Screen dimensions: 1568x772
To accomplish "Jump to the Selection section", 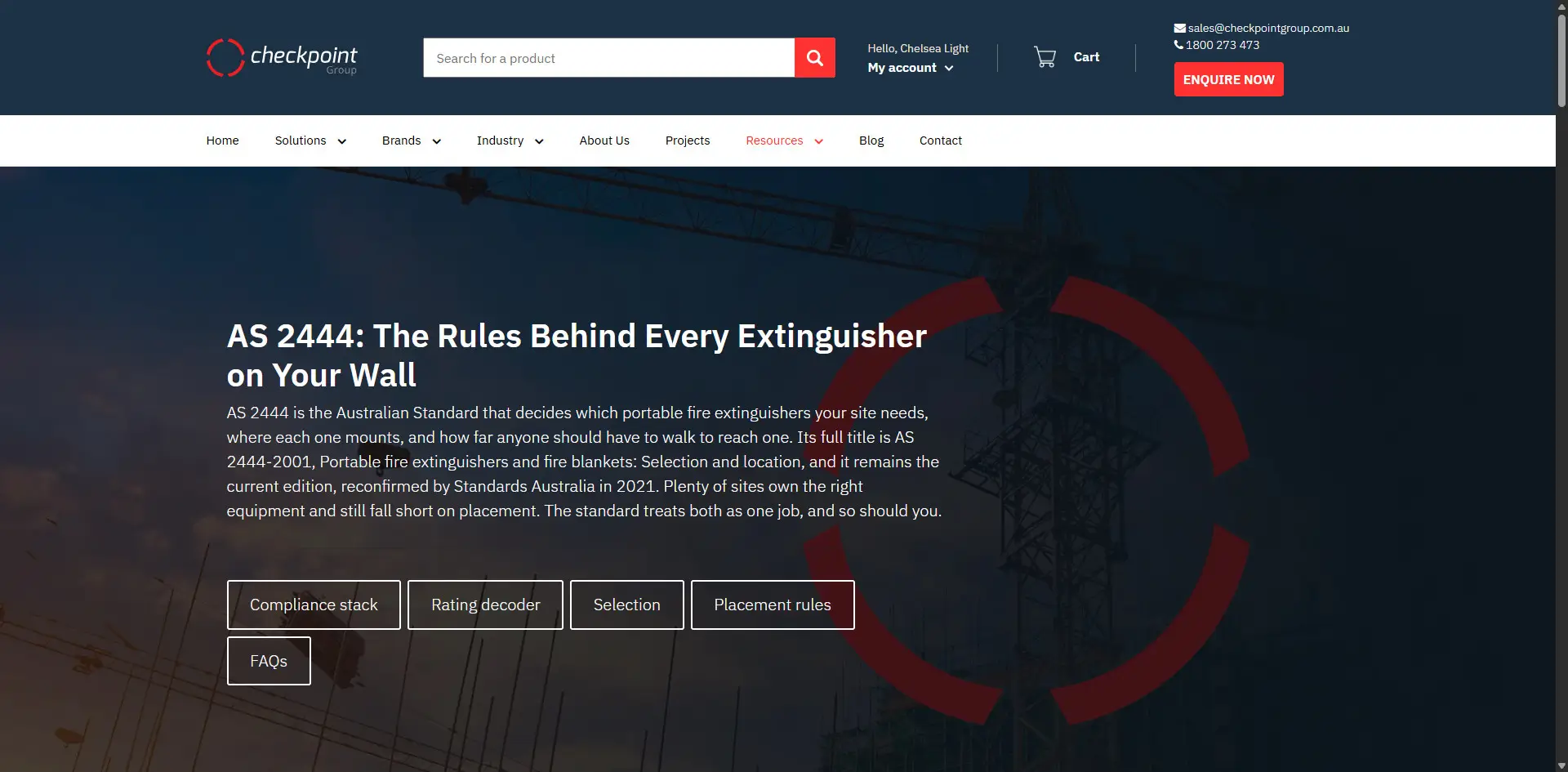I will (627, 605).
